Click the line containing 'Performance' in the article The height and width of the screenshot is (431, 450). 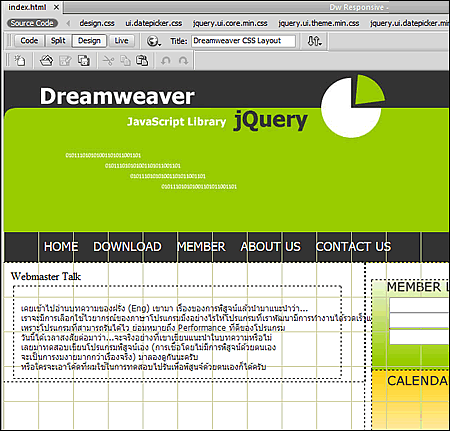[x=153, y=328]
